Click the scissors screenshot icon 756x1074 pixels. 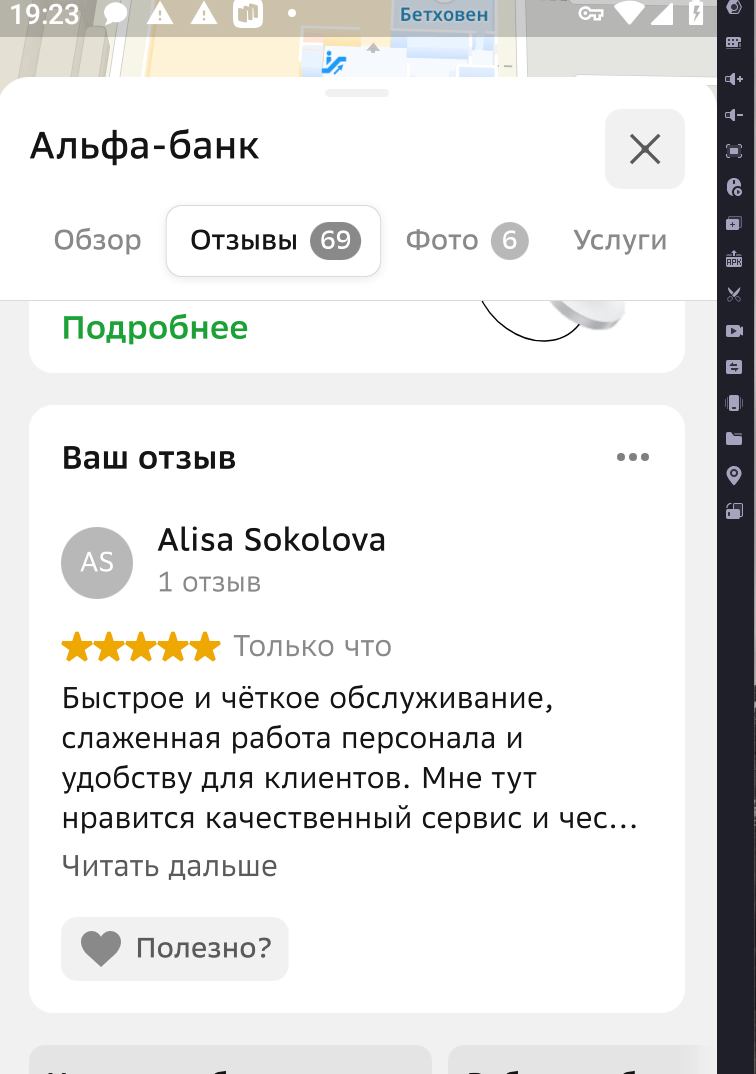(734, 295)
